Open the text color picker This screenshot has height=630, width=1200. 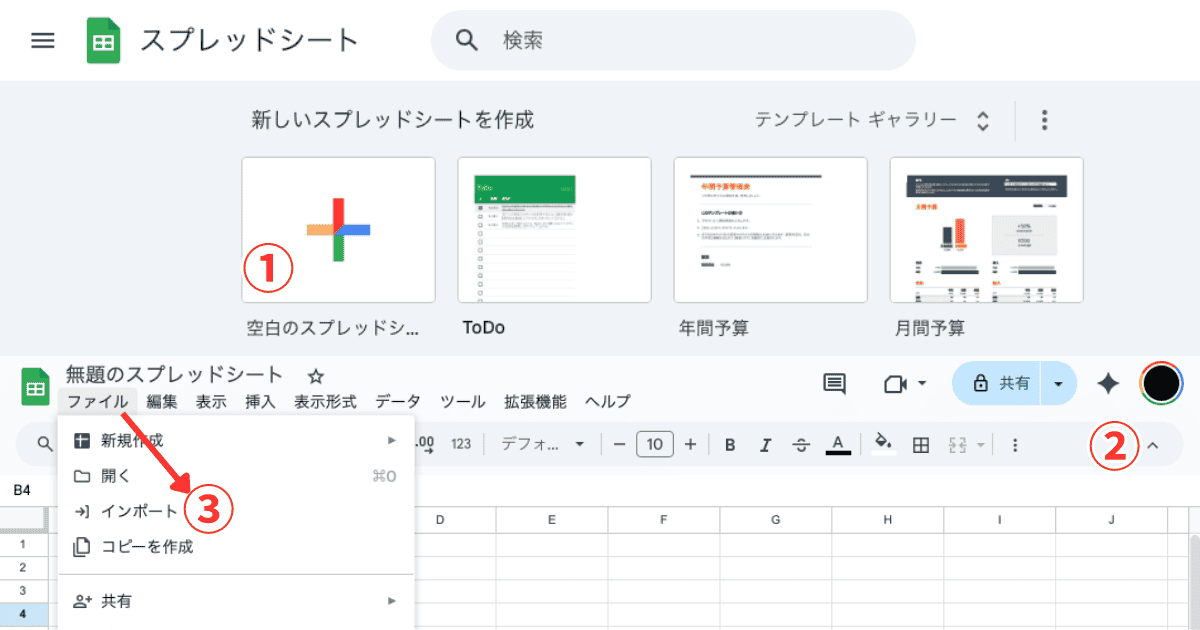click(838, 445)
